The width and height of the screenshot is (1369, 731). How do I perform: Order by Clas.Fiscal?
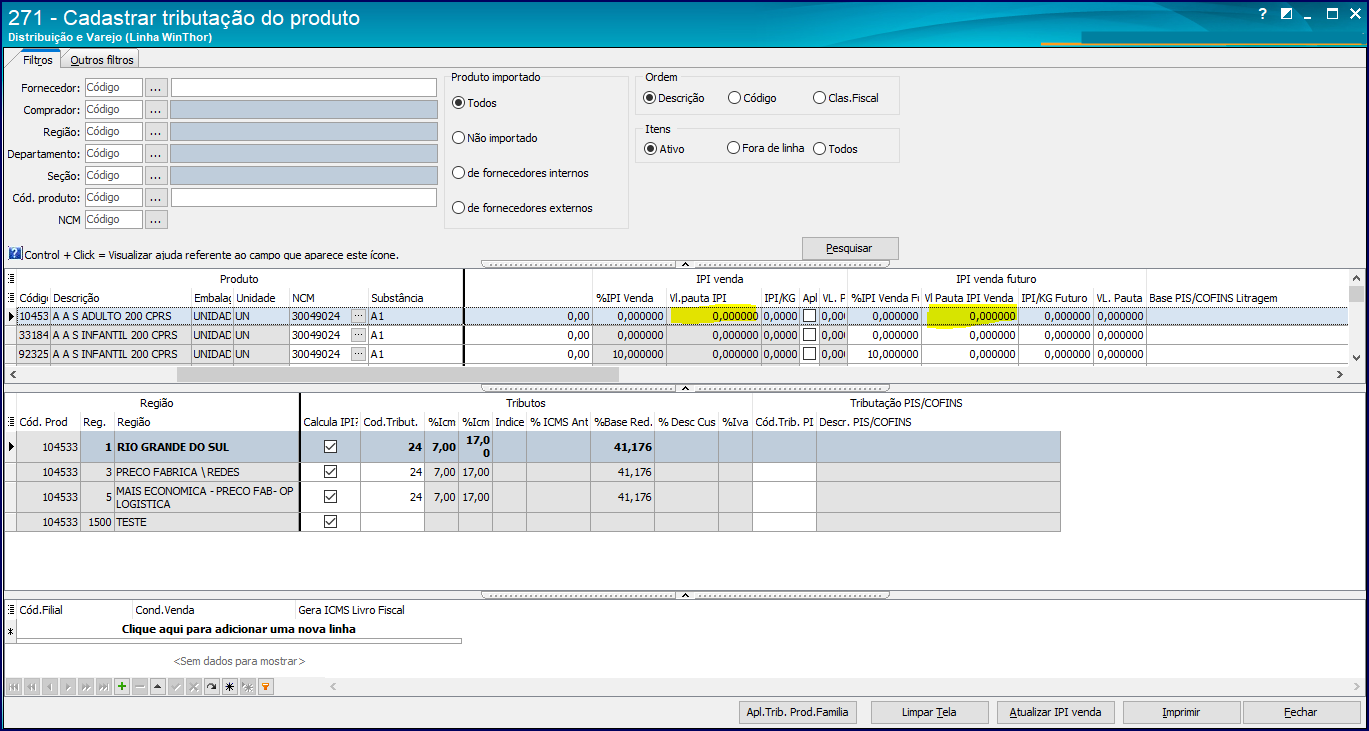[846, 98]
